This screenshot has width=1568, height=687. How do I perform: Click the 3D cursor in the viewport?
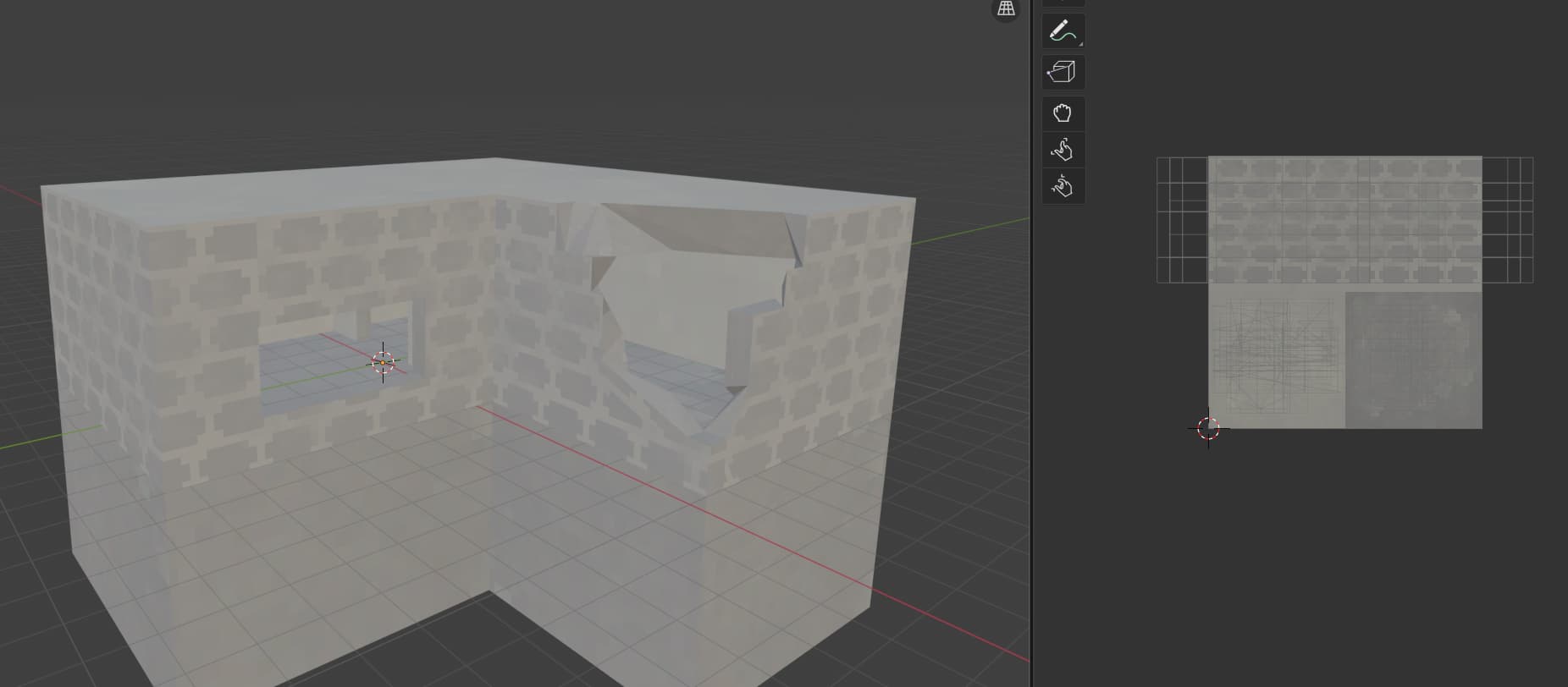pyautogui.click(x=383, y=363)
